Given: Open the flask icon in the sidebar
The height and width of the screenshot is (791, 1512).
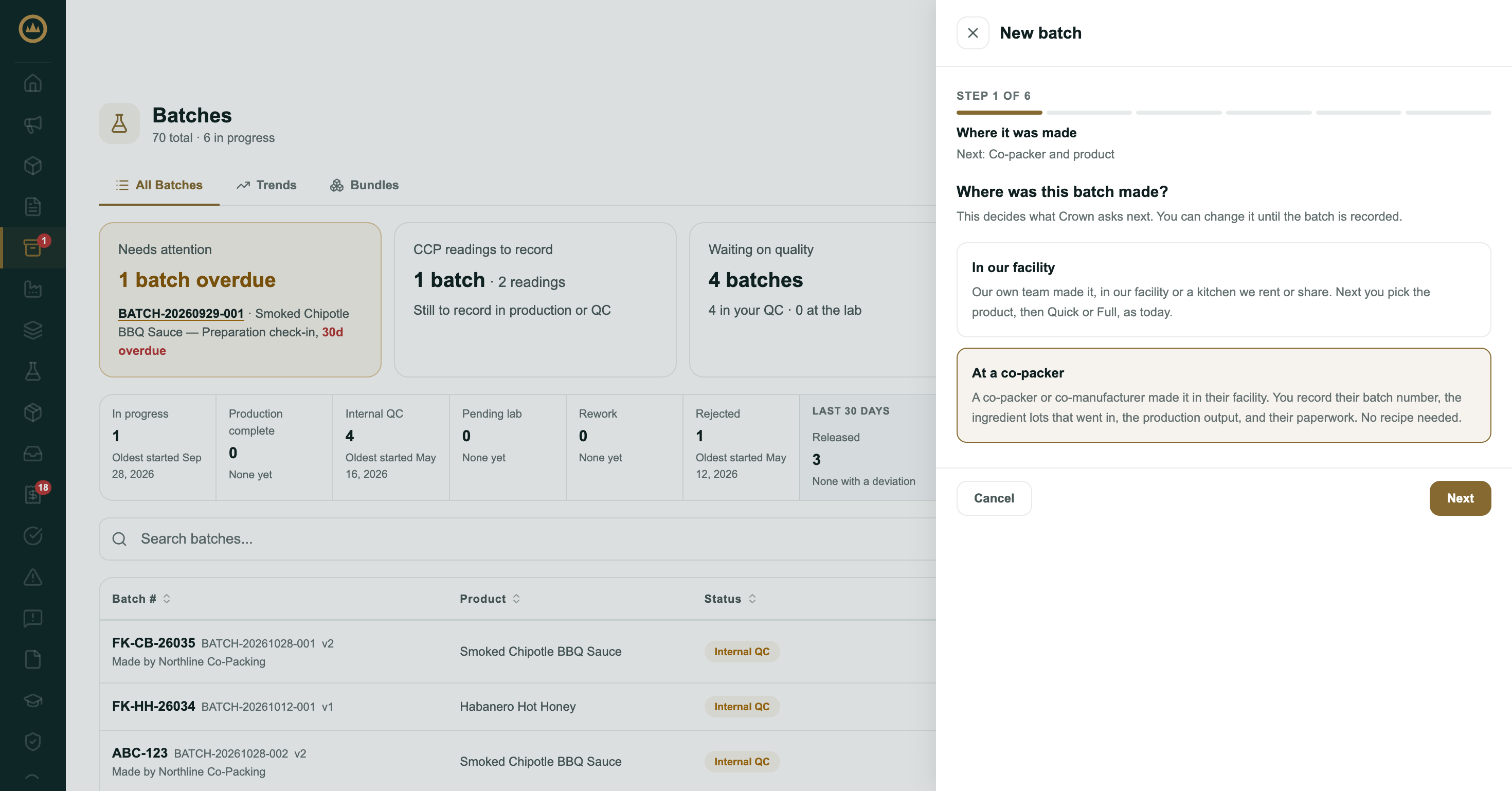Looking at the screenshot, I should point(33,371).
